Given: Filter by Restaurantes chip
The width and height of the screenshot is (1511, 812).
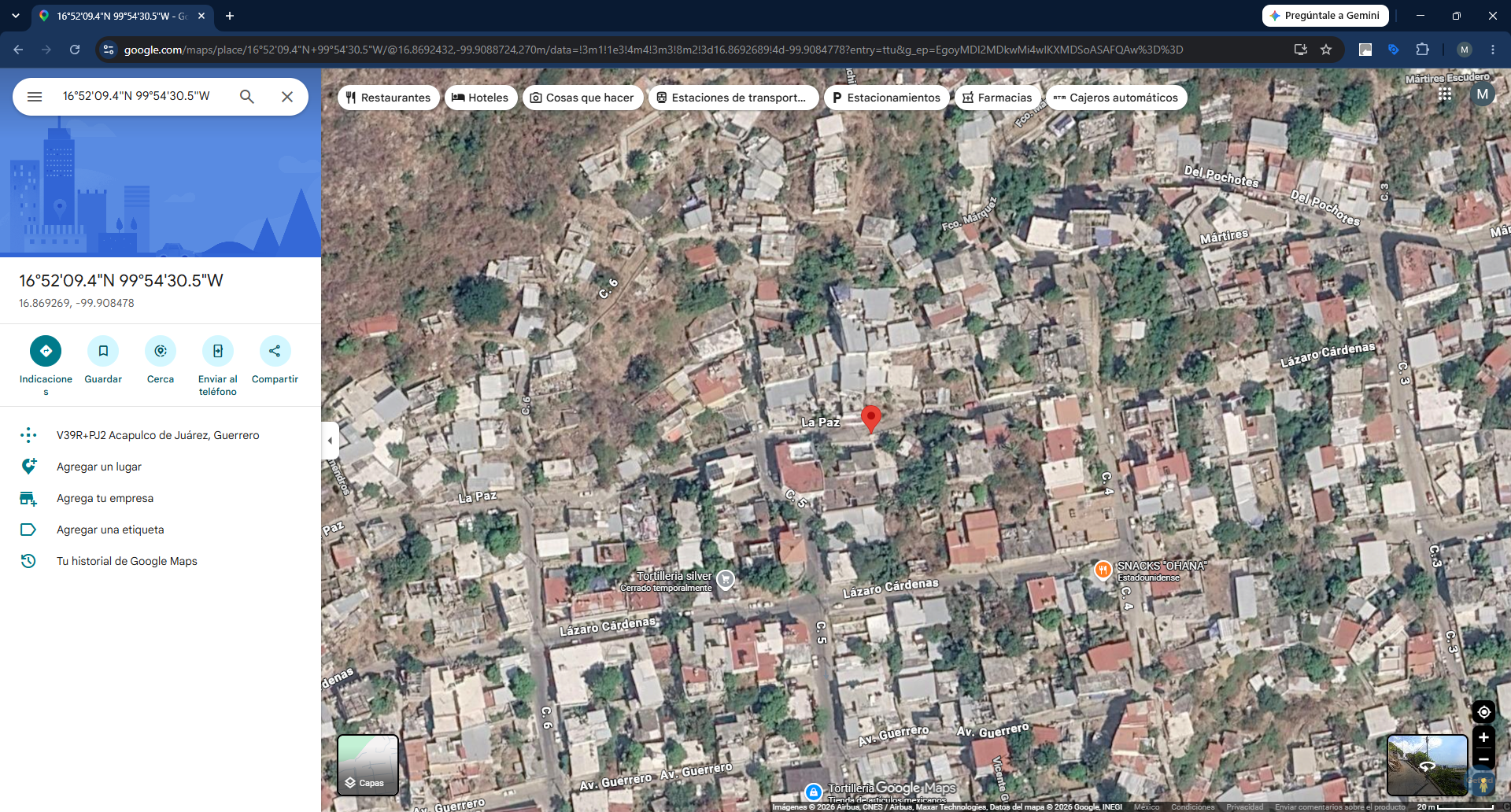Looking at the screenshot, I should tap(389, 98).
